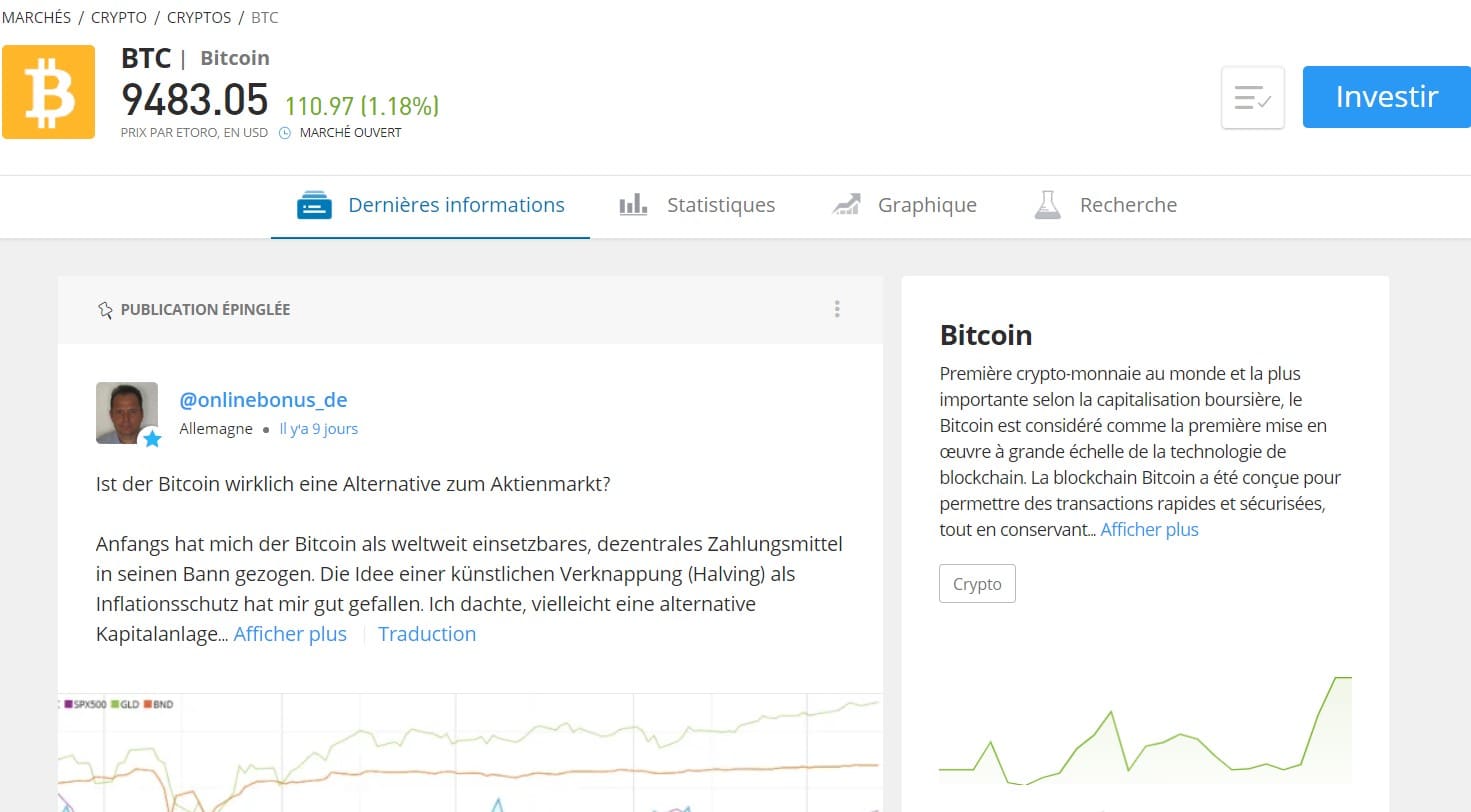Click the blue star badge on avatar
The width and height of the screenshot is (1471, 812).
click(x=152, y=438)
